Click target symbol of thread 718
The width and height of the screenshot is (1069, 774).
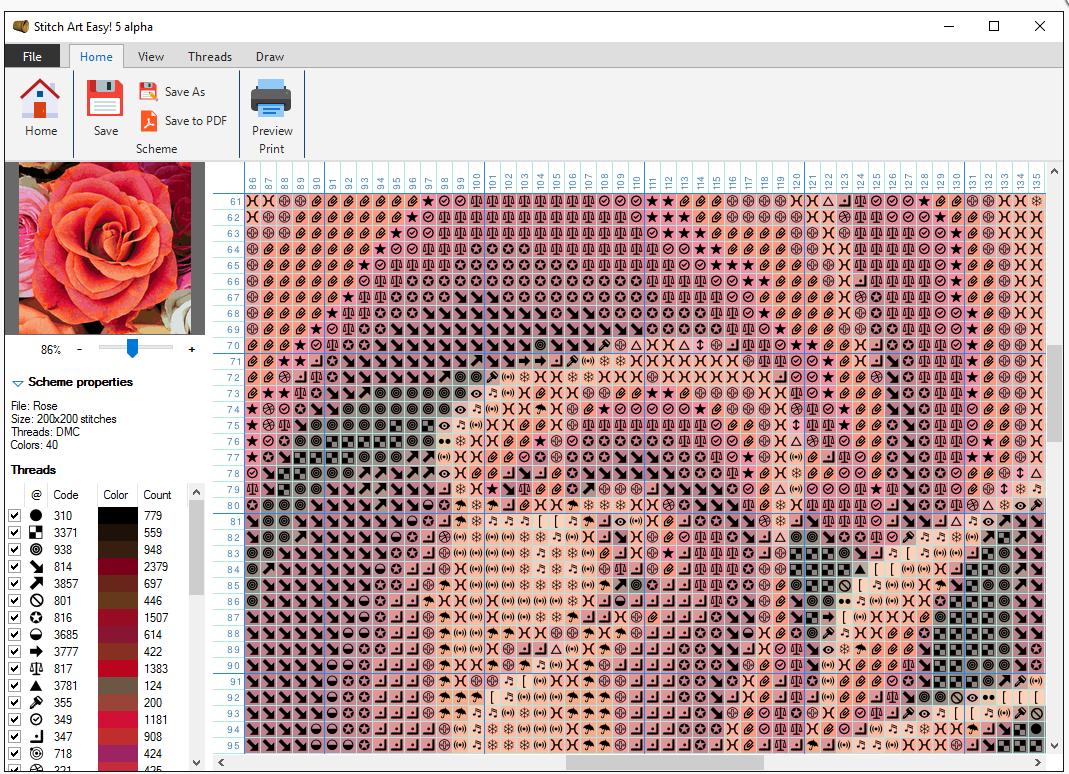(x=36, y=754)
